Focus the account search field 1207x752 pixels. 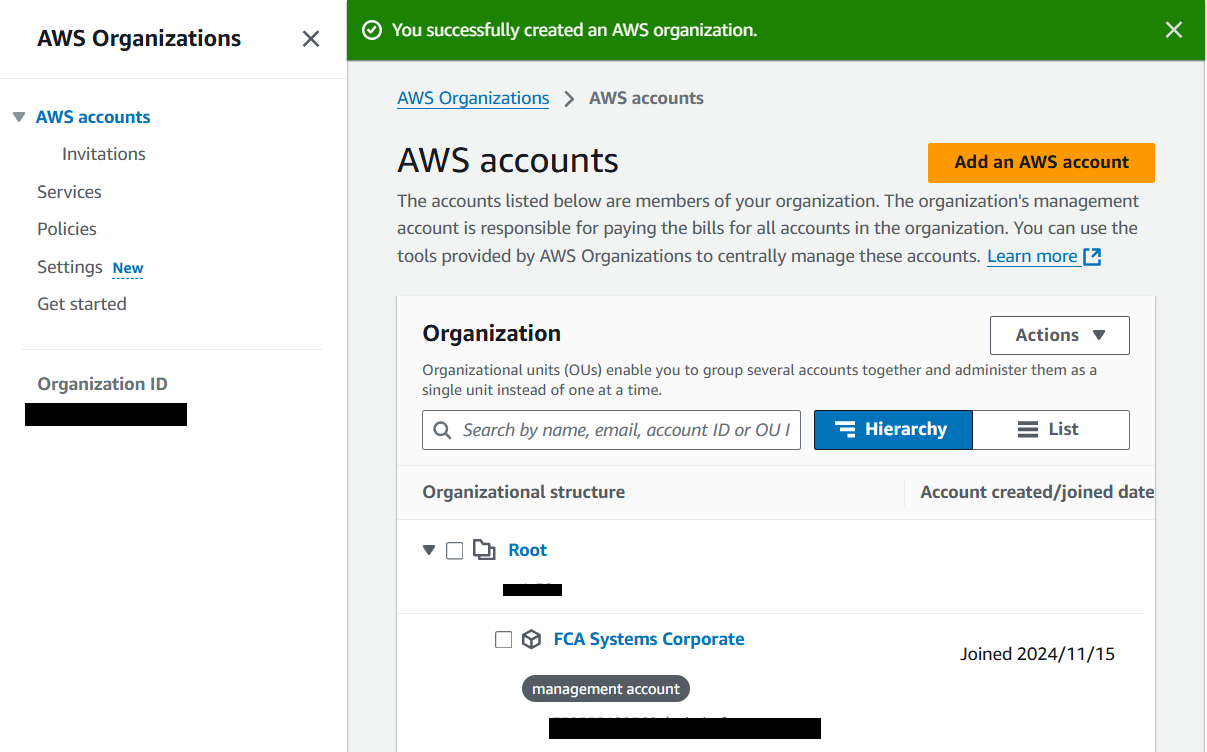point(611,430)
